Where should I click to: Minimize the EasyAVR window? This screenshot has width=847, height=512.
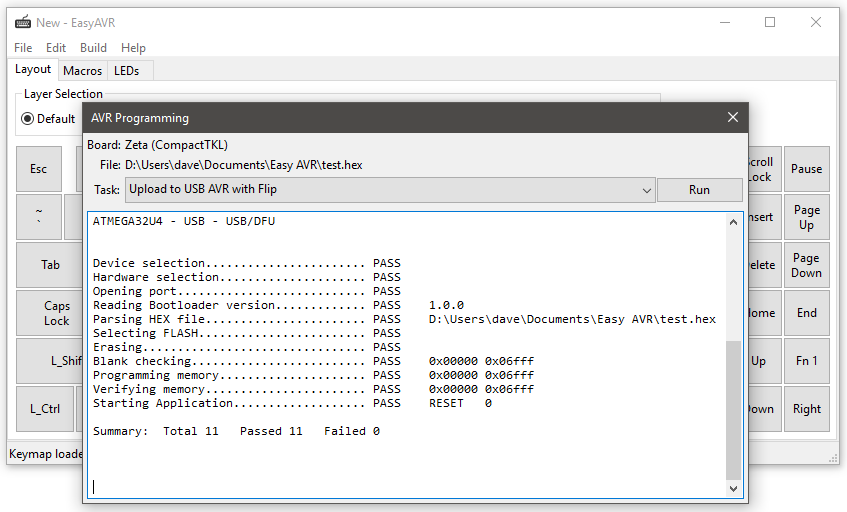[x=725, y=22]
